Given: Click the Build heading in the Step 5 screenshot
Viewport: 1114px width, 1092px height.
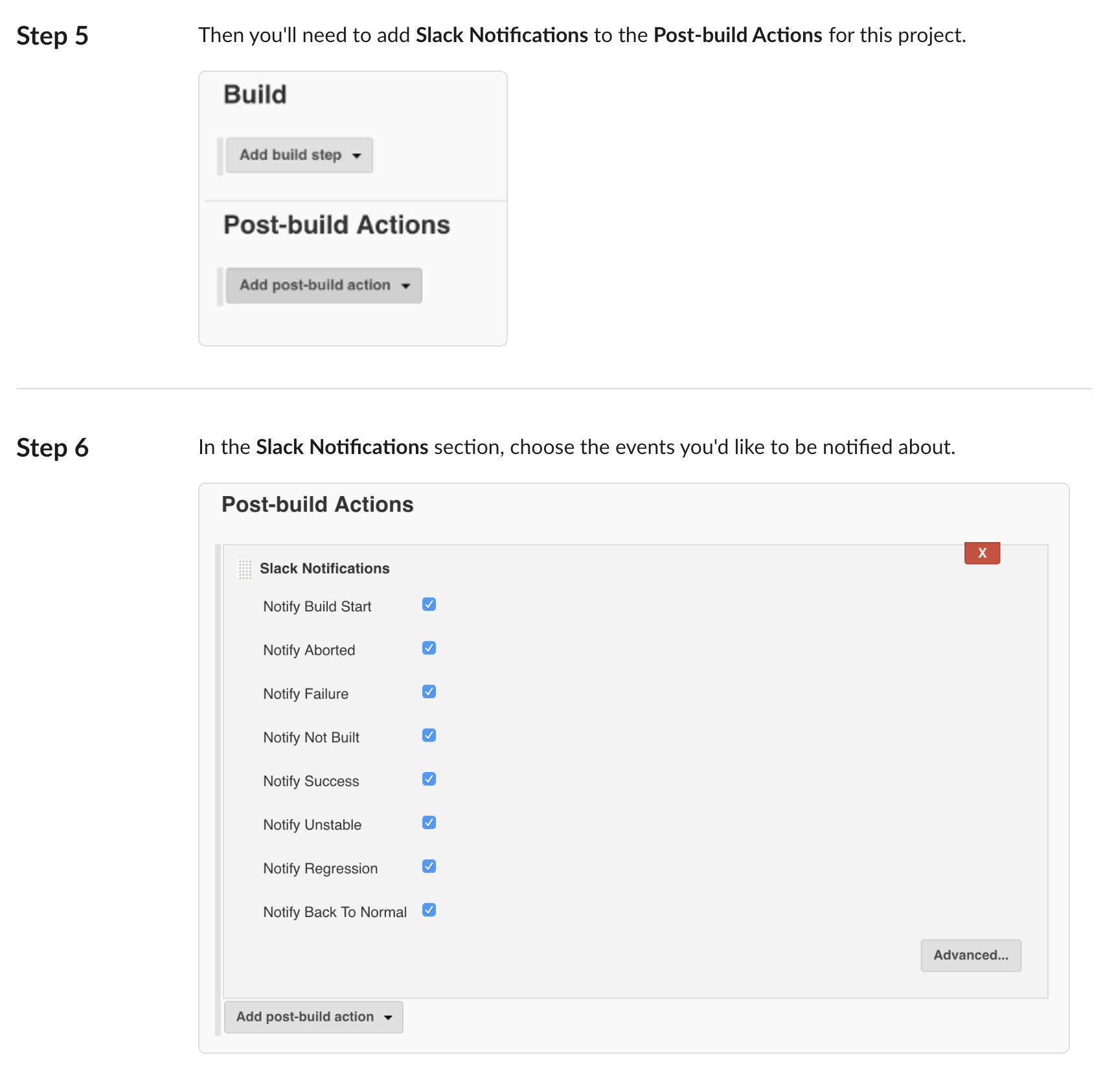Looking at the screenshot, I should point(255,95).
